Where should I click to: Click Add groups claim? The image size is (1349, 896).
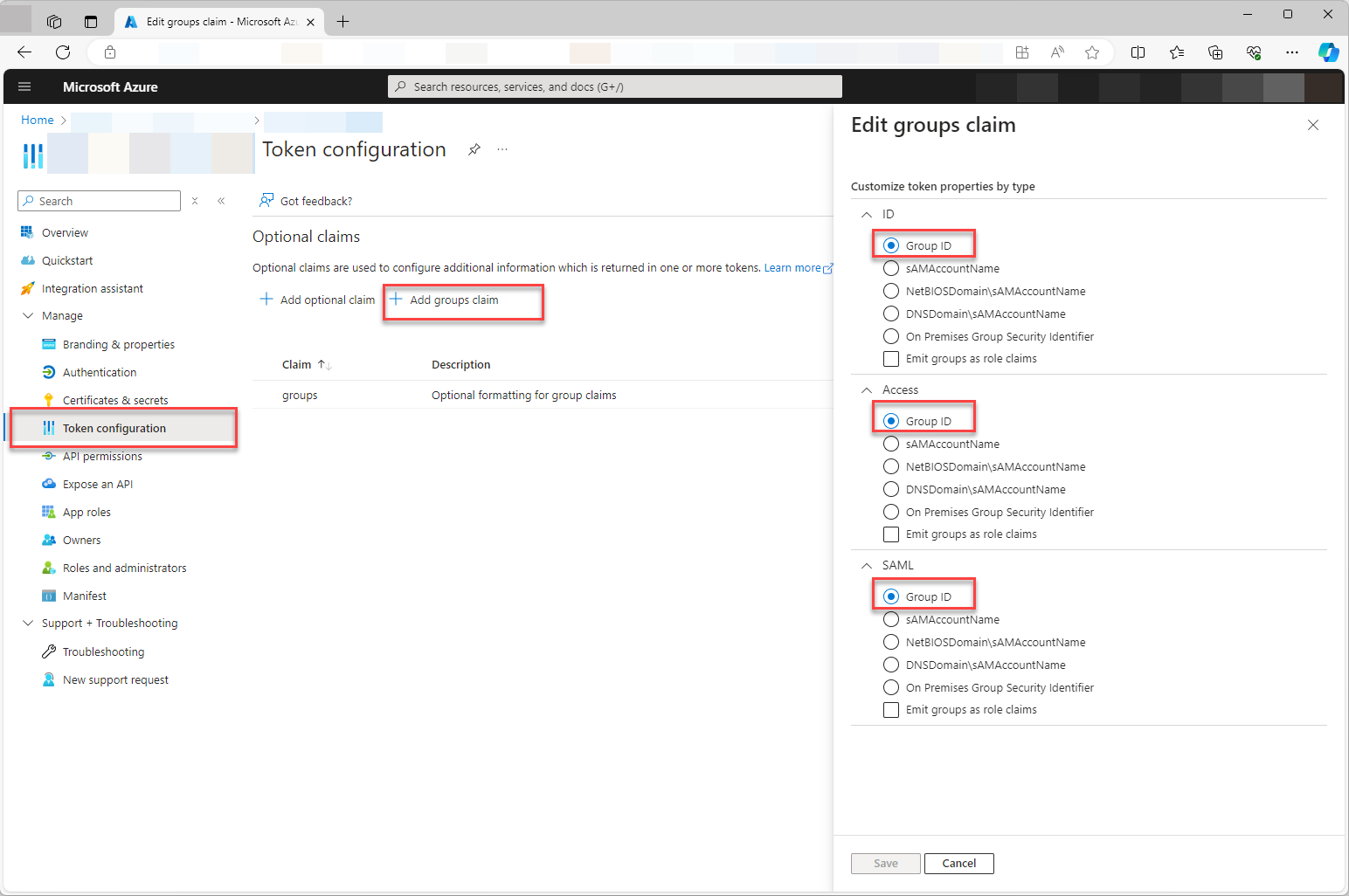444,300
